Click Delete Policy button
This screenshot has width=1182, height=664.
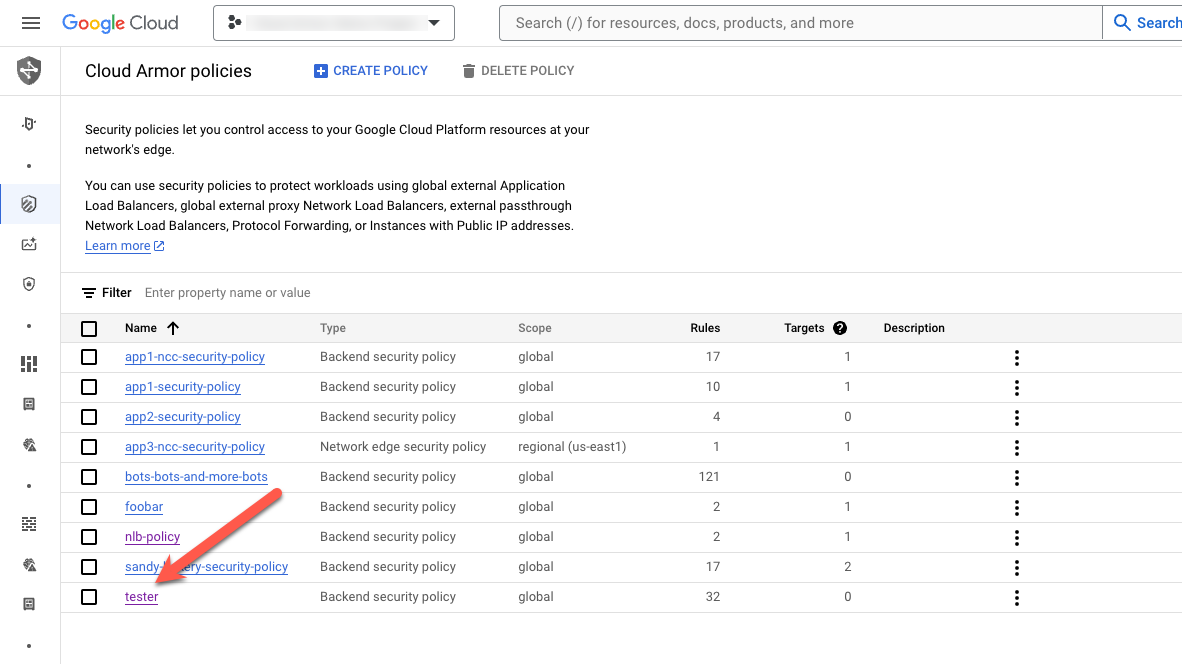(x=518, y=71)
